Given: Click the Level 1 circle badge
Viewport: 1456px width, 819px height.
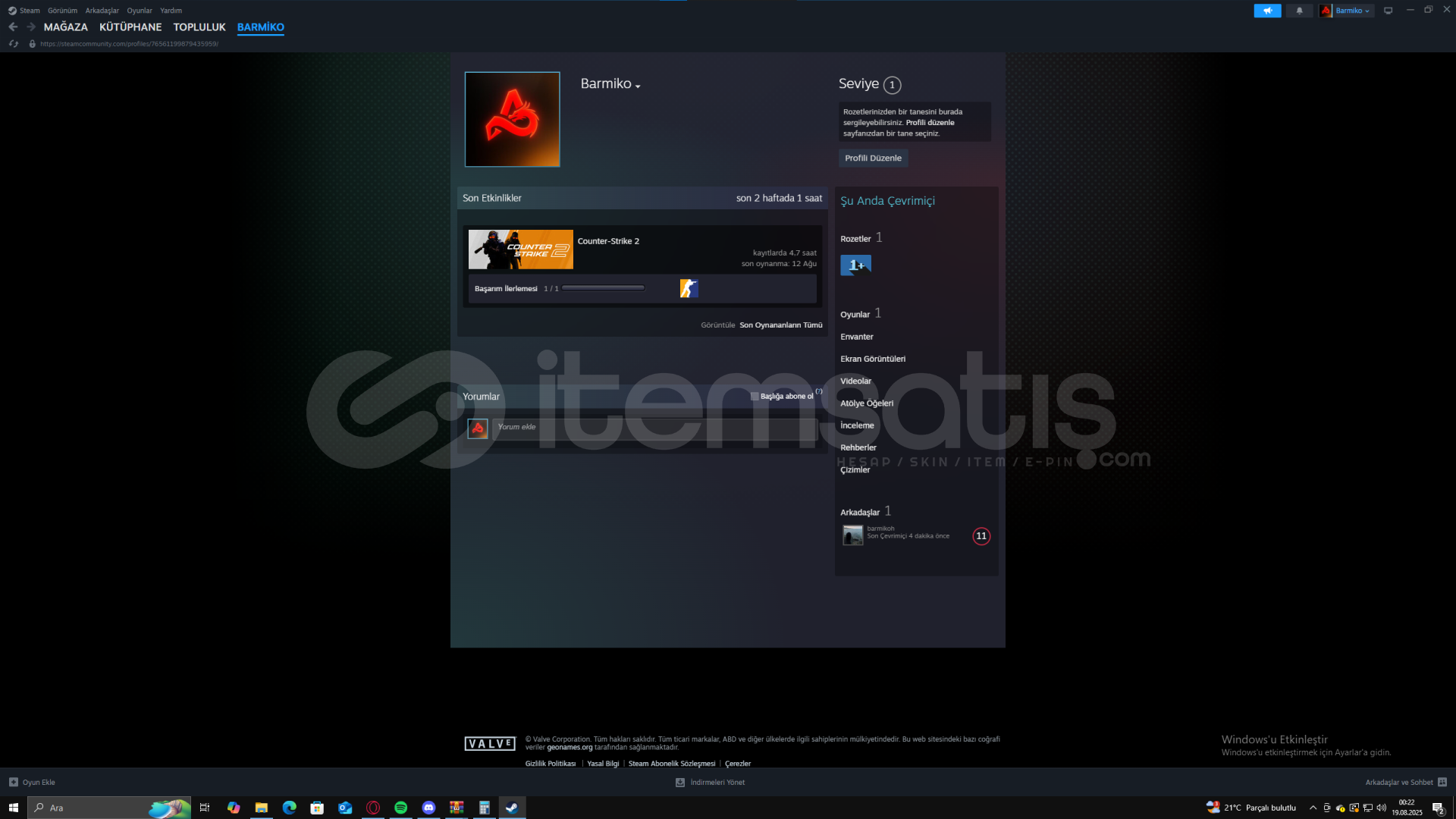Looking at the screenshot, I should pos(892,85).
